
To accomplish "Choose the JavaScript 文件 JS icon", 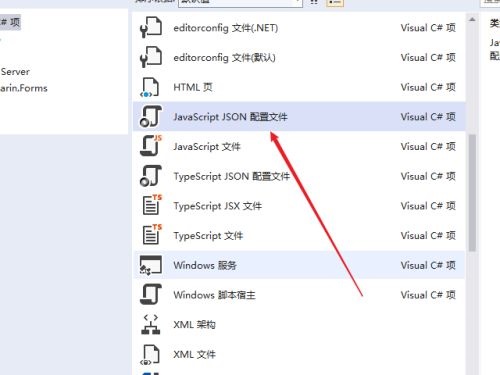I will [151, 146].
